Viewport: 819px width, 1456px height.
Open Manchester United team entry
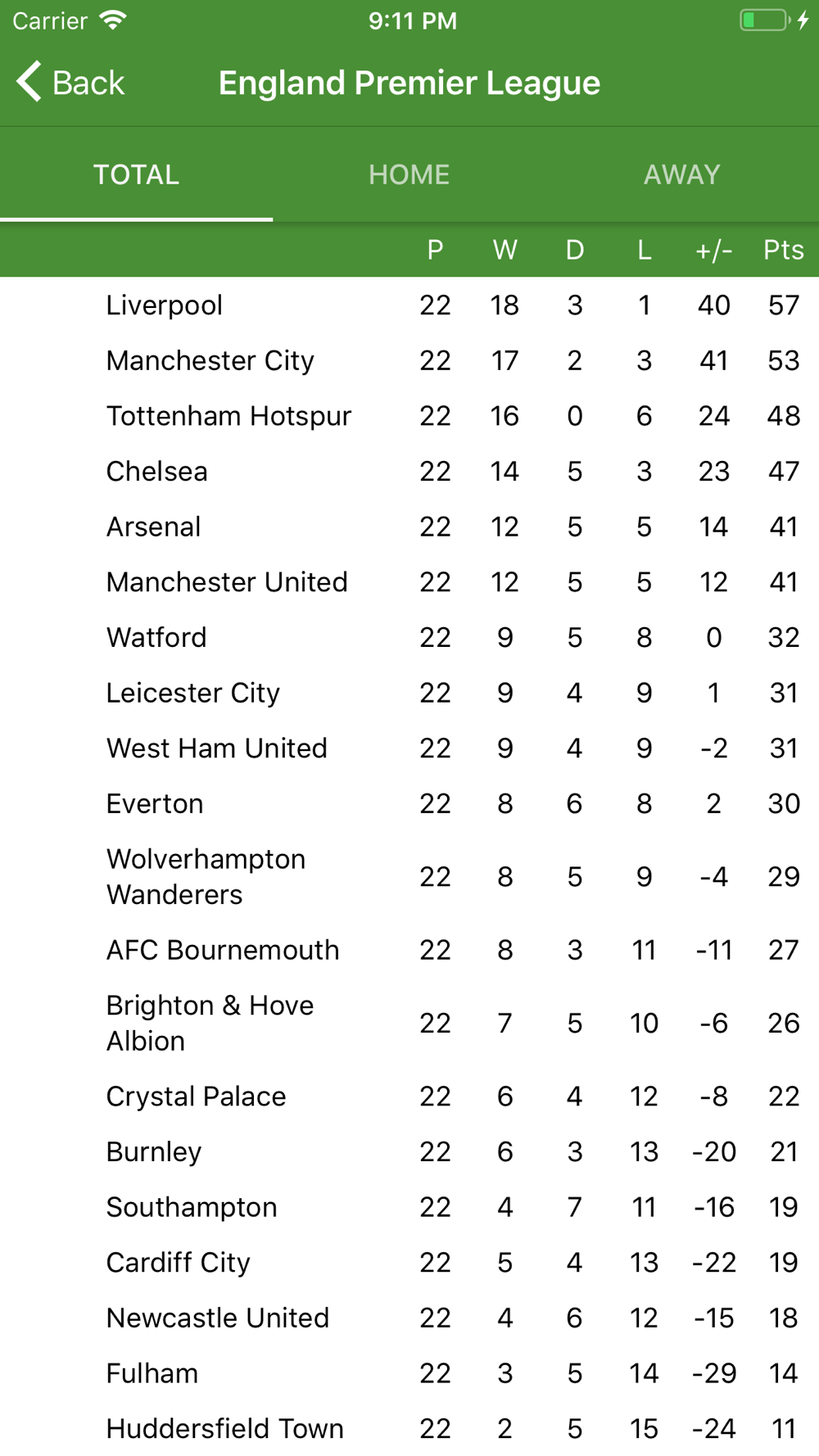coord(409,582)
